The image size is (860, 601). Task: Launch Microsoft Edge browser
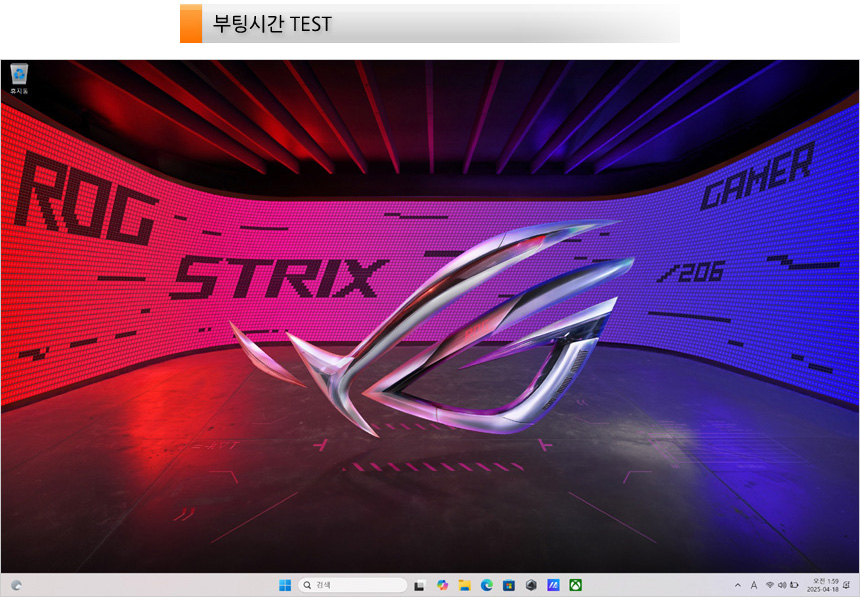(x=487, y=585)
